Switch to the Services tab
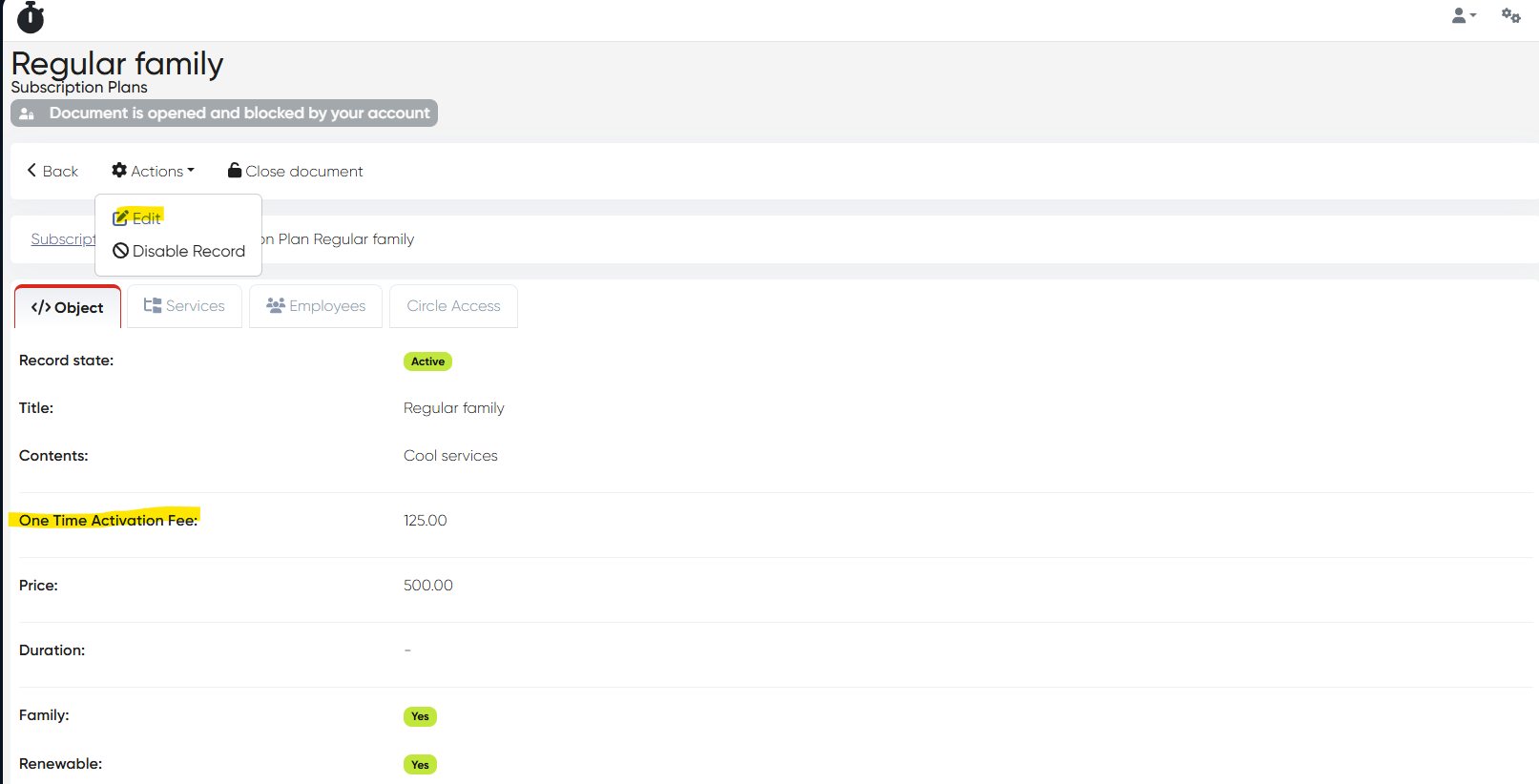The height and width of the screenshot is (784, 1539). (184, 306)
